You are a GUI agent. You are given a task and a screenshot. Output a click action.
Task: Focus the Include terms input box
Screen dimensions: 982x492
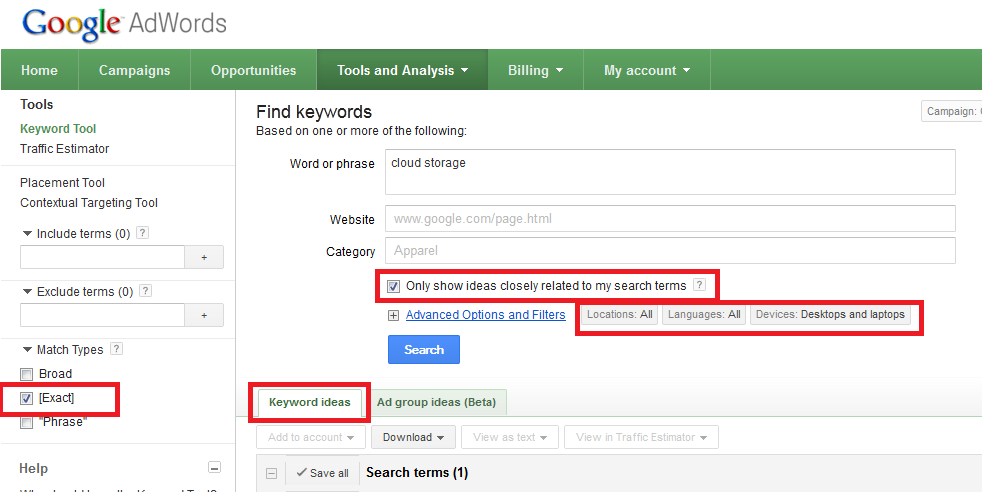(103, 257)
